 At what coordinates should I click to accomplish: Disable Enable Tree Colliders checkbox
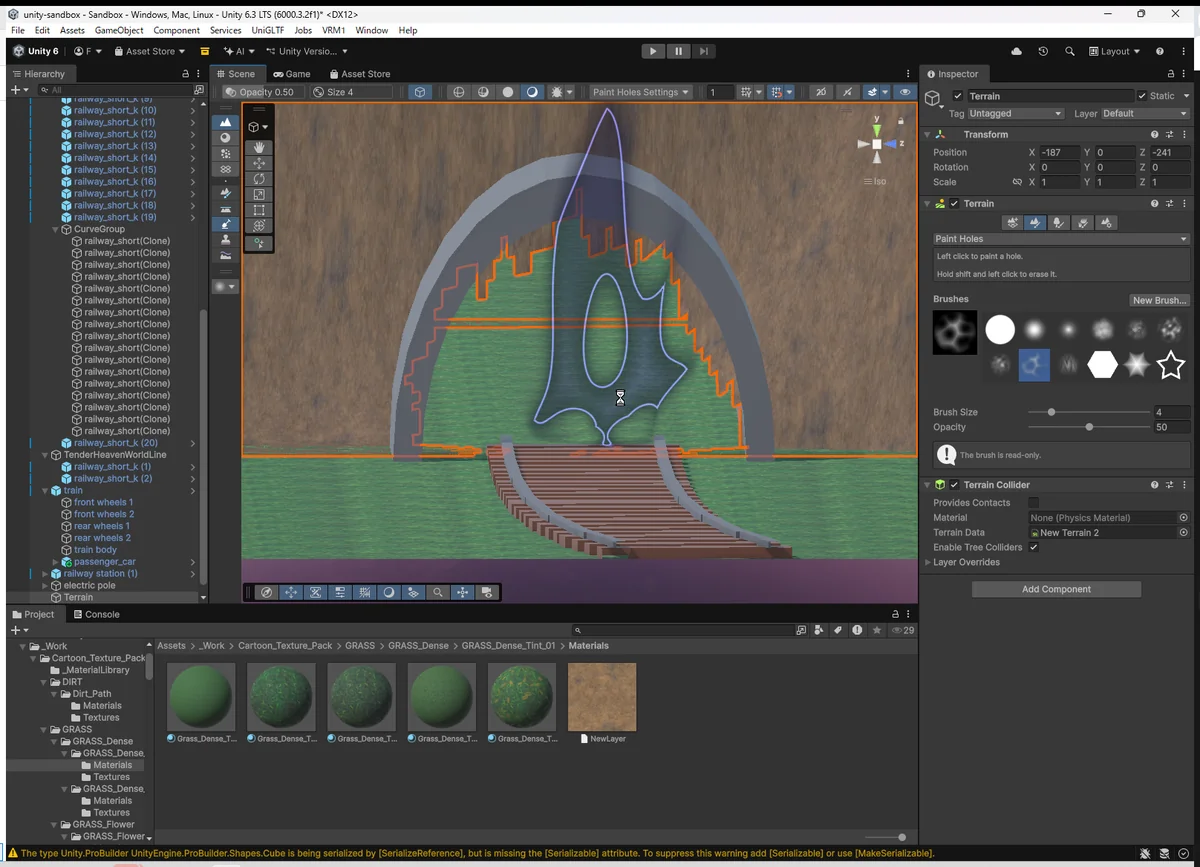[x=1033, y=547]
